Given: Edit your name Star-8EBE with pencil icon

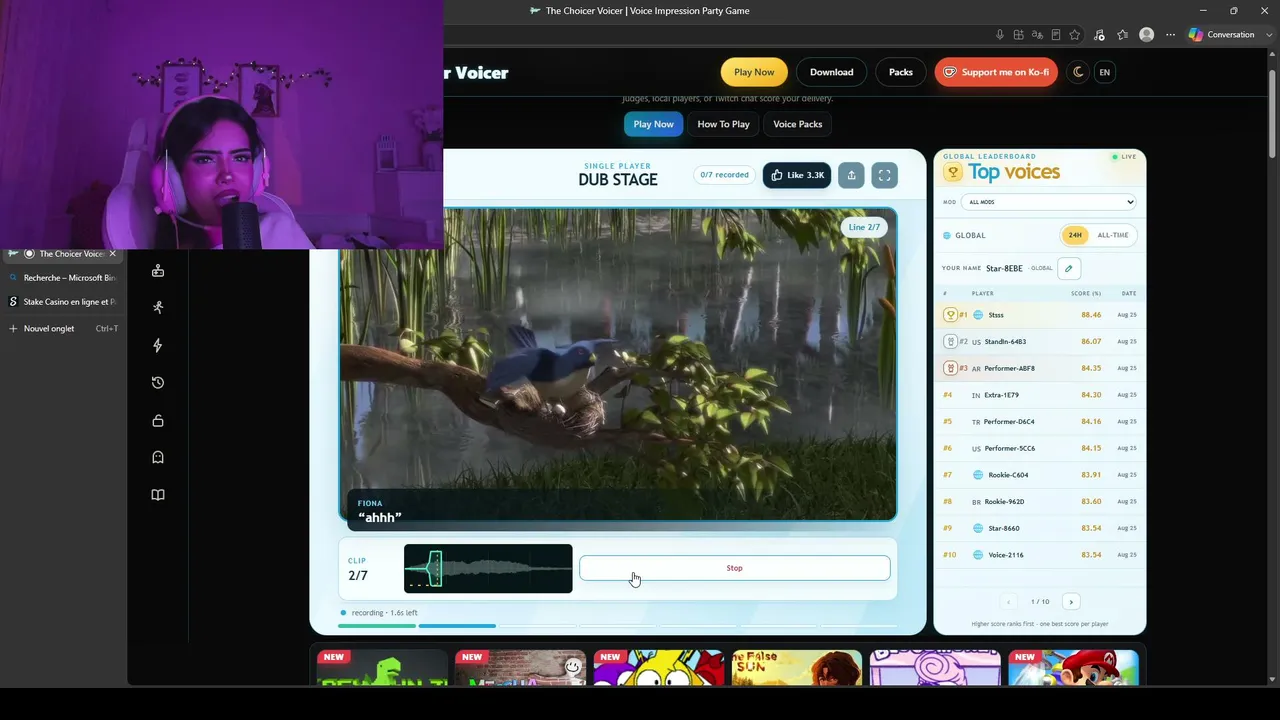Looking at the screenshot, I should click(x=1069, y=268).
